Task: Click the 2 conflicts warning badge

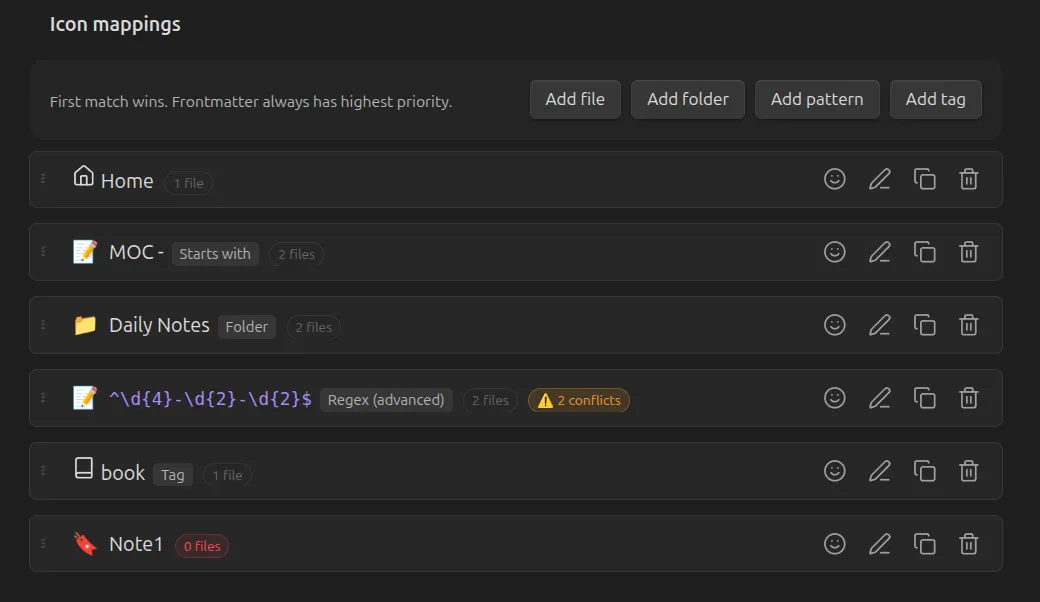Action: click(x=579, y=400)
